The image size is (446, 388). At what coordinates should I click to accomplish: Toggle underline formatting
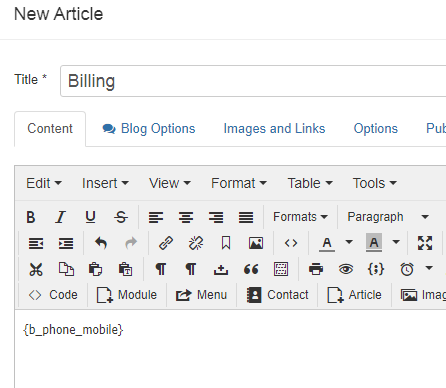(x=90, y=217)
